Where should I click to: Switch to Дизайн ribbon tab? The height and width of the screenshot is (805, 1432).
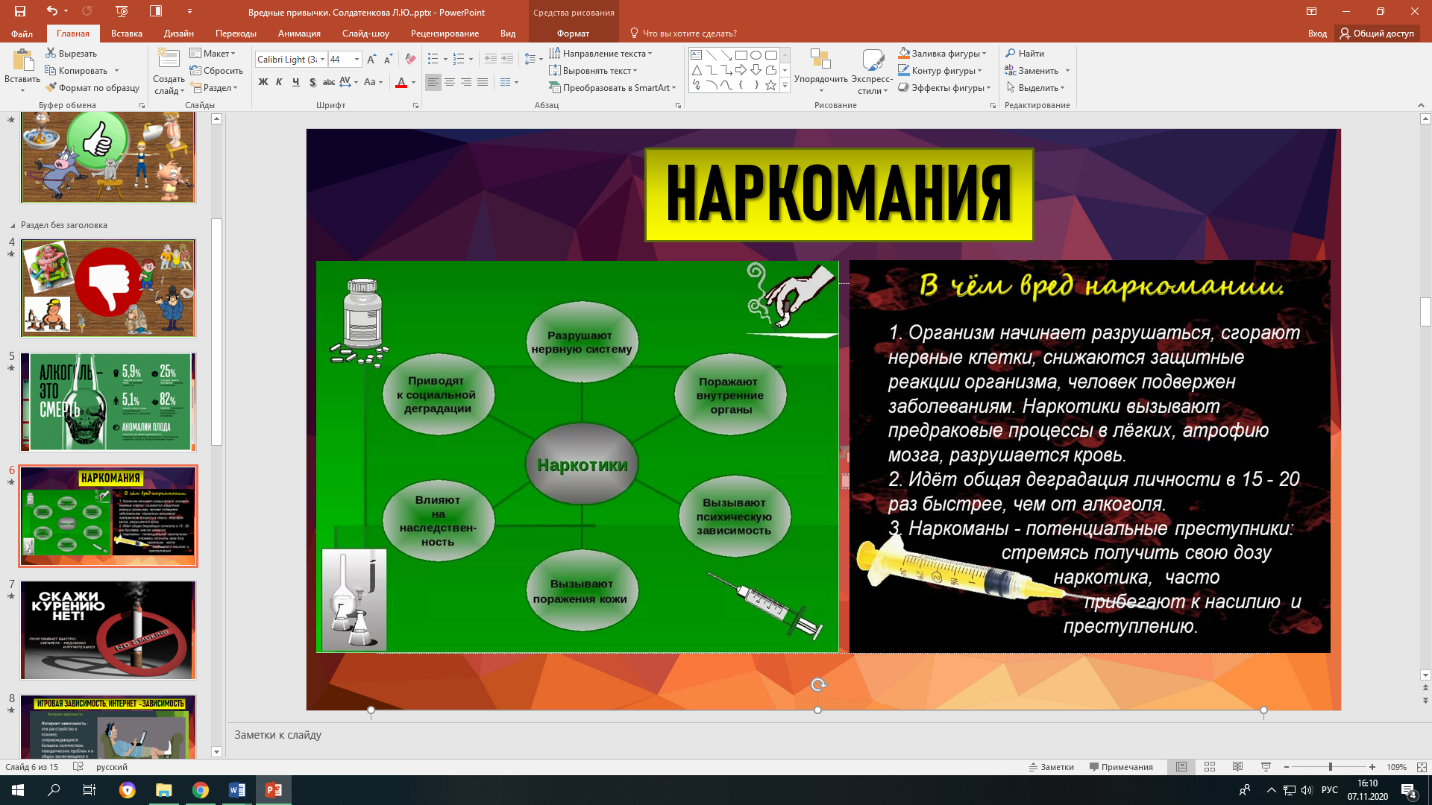180,33
